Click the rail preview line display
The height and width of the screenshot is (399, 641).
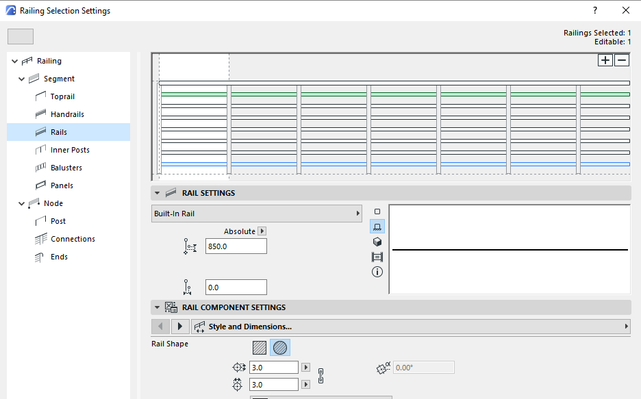(509, 249)
